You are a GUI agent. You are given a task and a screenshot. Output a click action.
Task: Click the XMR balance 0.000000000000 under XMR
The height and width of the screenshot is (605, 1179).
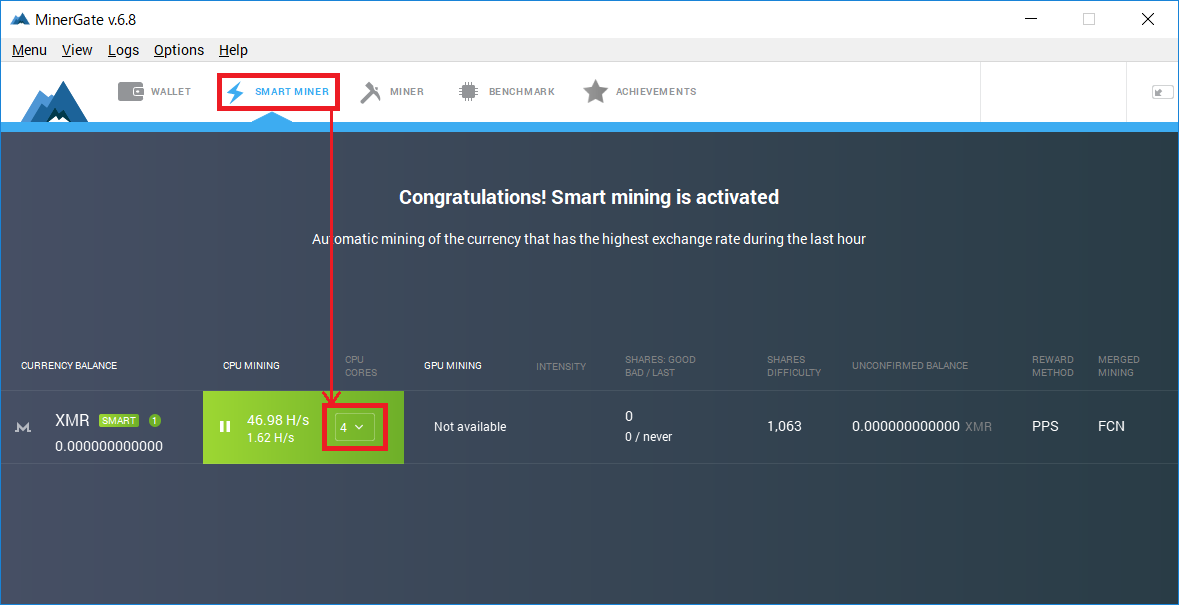coord(109,446)
